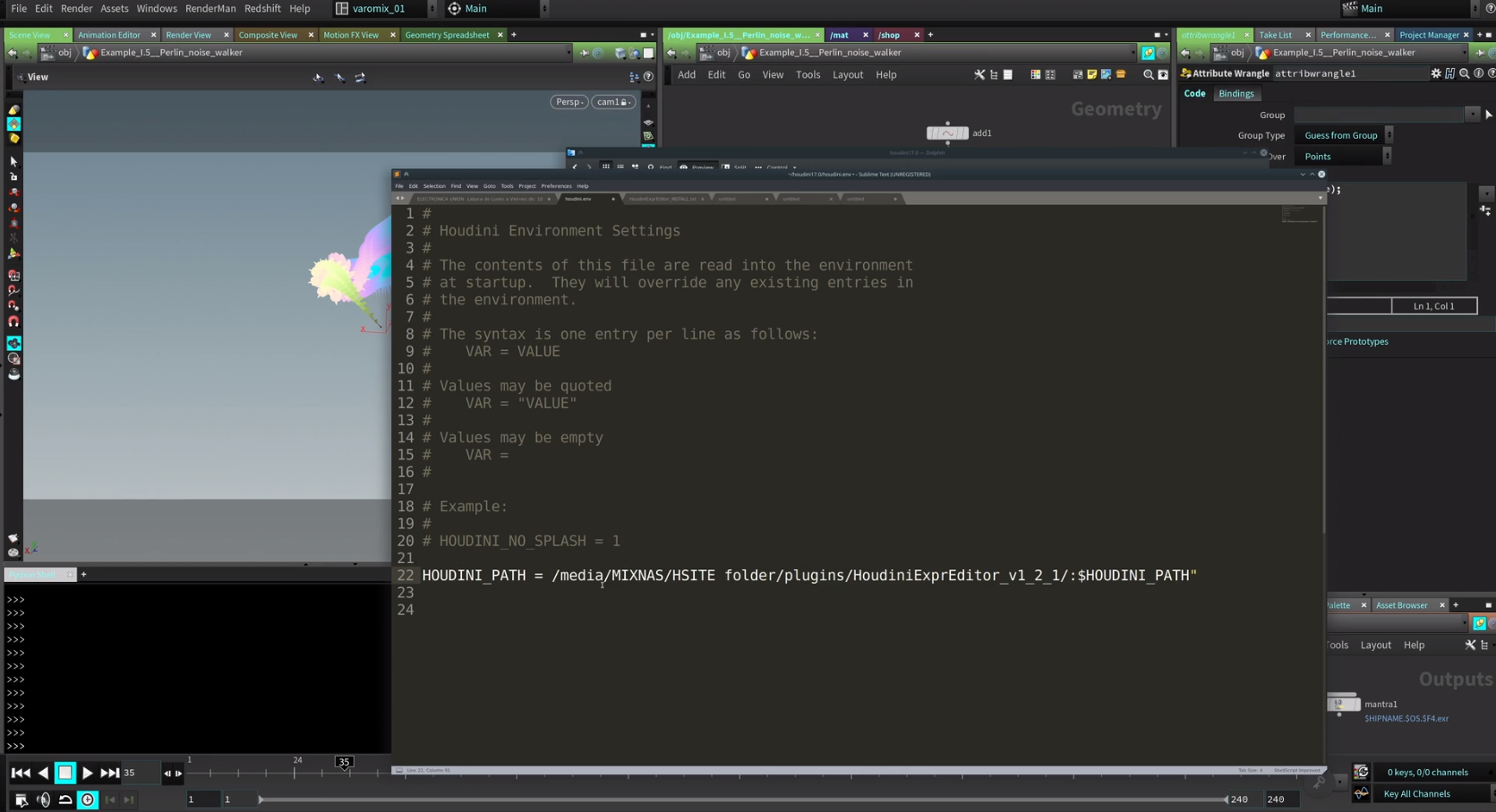Image resolution: width=1496 pixels, height=812 pixels.
Task: Open the RenderMan menu
Action: click(210, 8)
